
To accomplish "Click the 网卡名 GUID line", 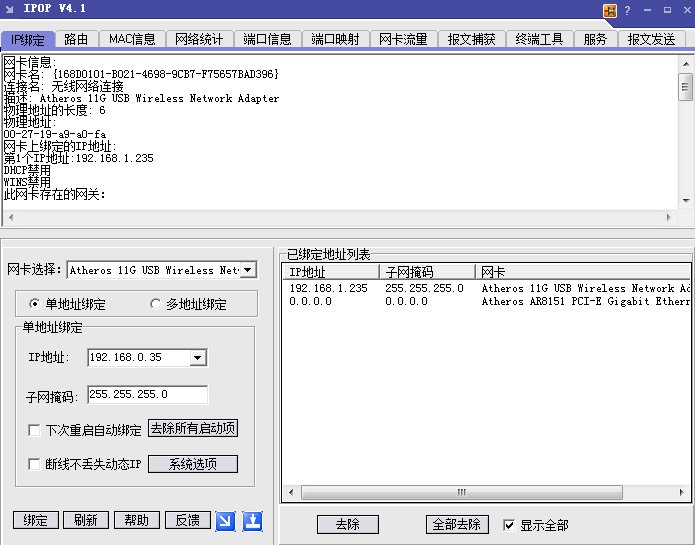I will [141, 74].
